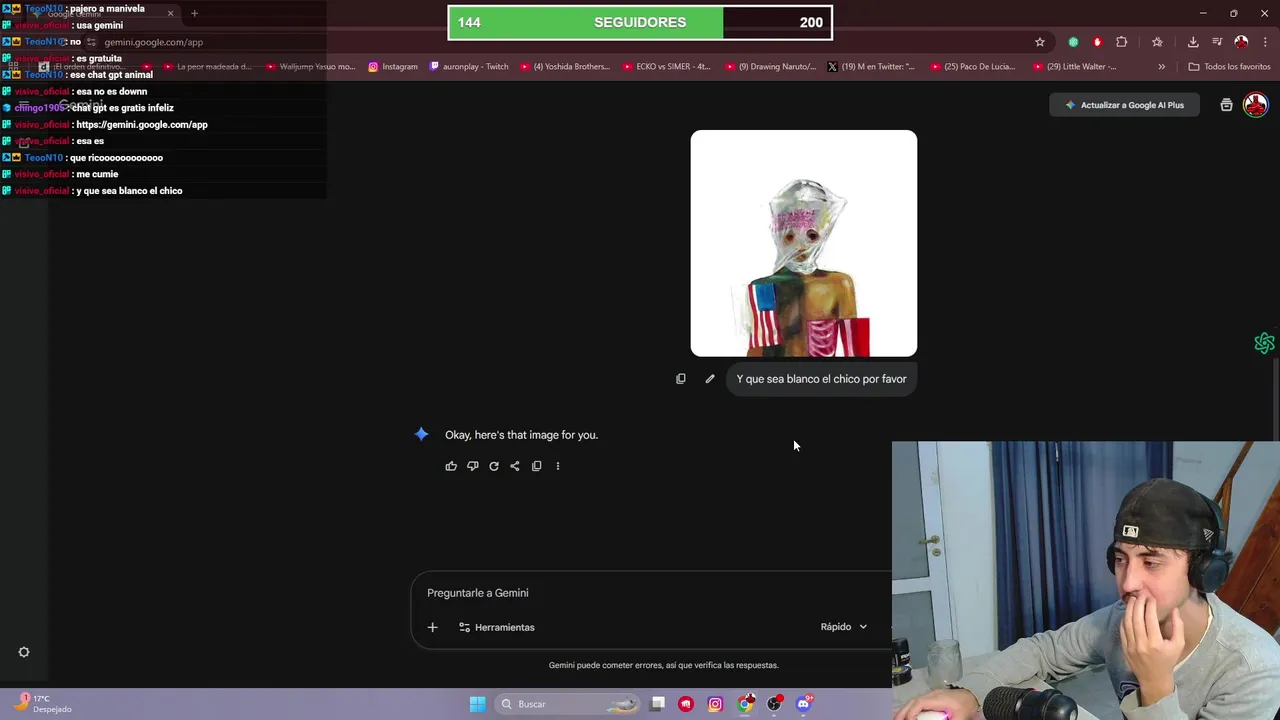Image resolution: width=1280 pixels, height=720 pixels.
Task: Click the floating ChatGPT icon on right edge
Action: coord(1264,343)
